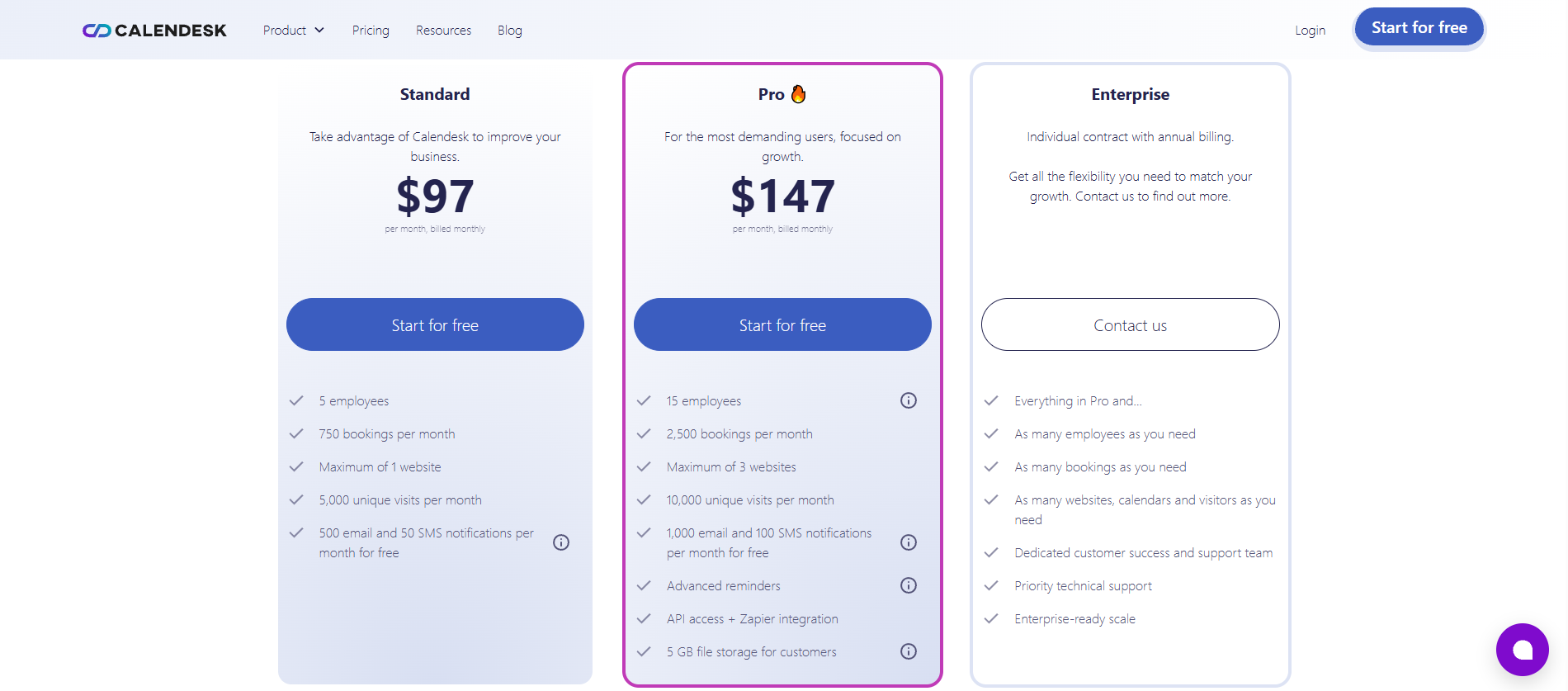Expand the Product dropdown menu

(293, 30)
